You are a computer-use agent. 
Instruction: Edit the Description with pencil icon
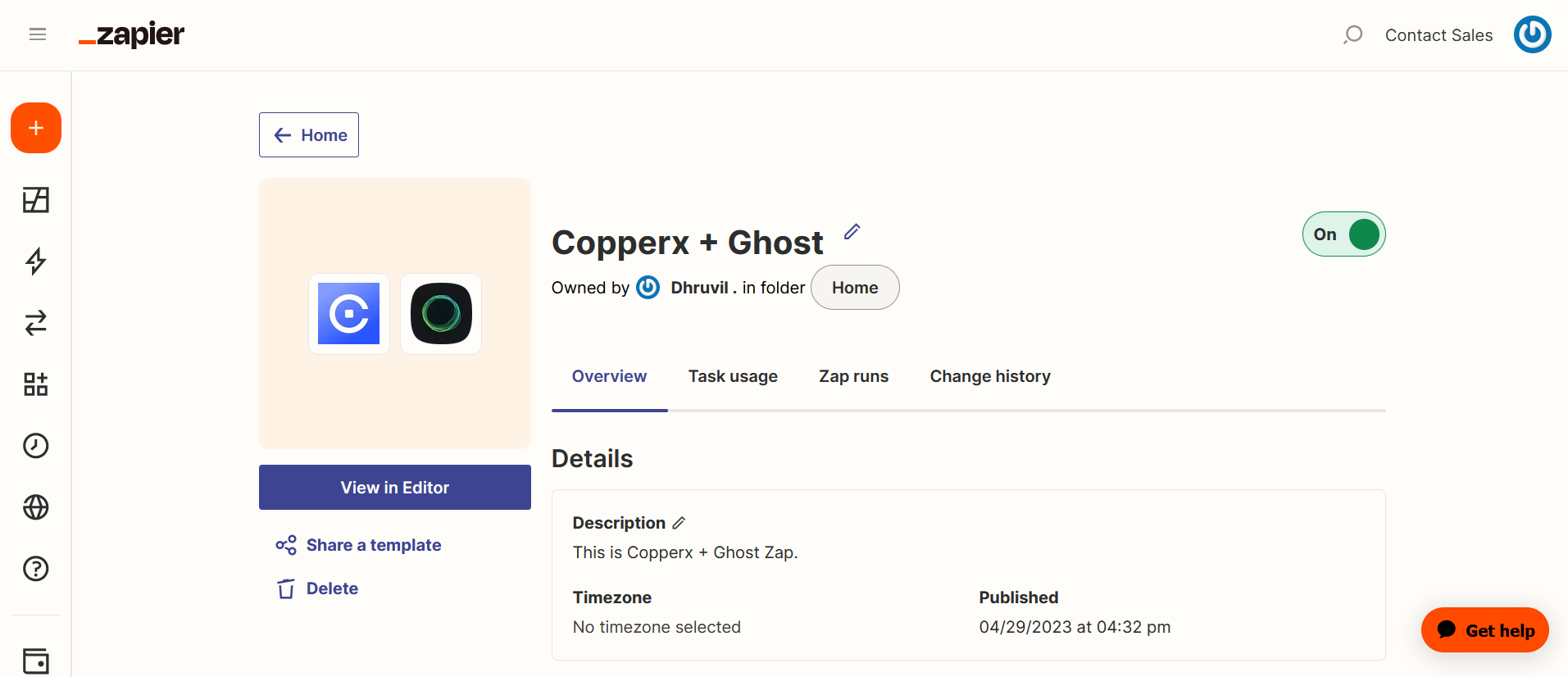pos(679,523)
